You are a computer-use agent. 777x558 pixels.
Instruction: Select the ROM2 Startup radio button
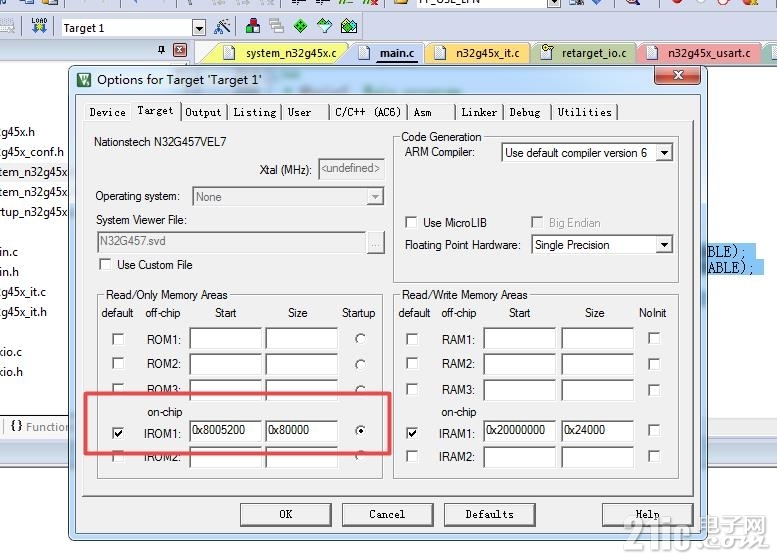click(x=360, y=364)
